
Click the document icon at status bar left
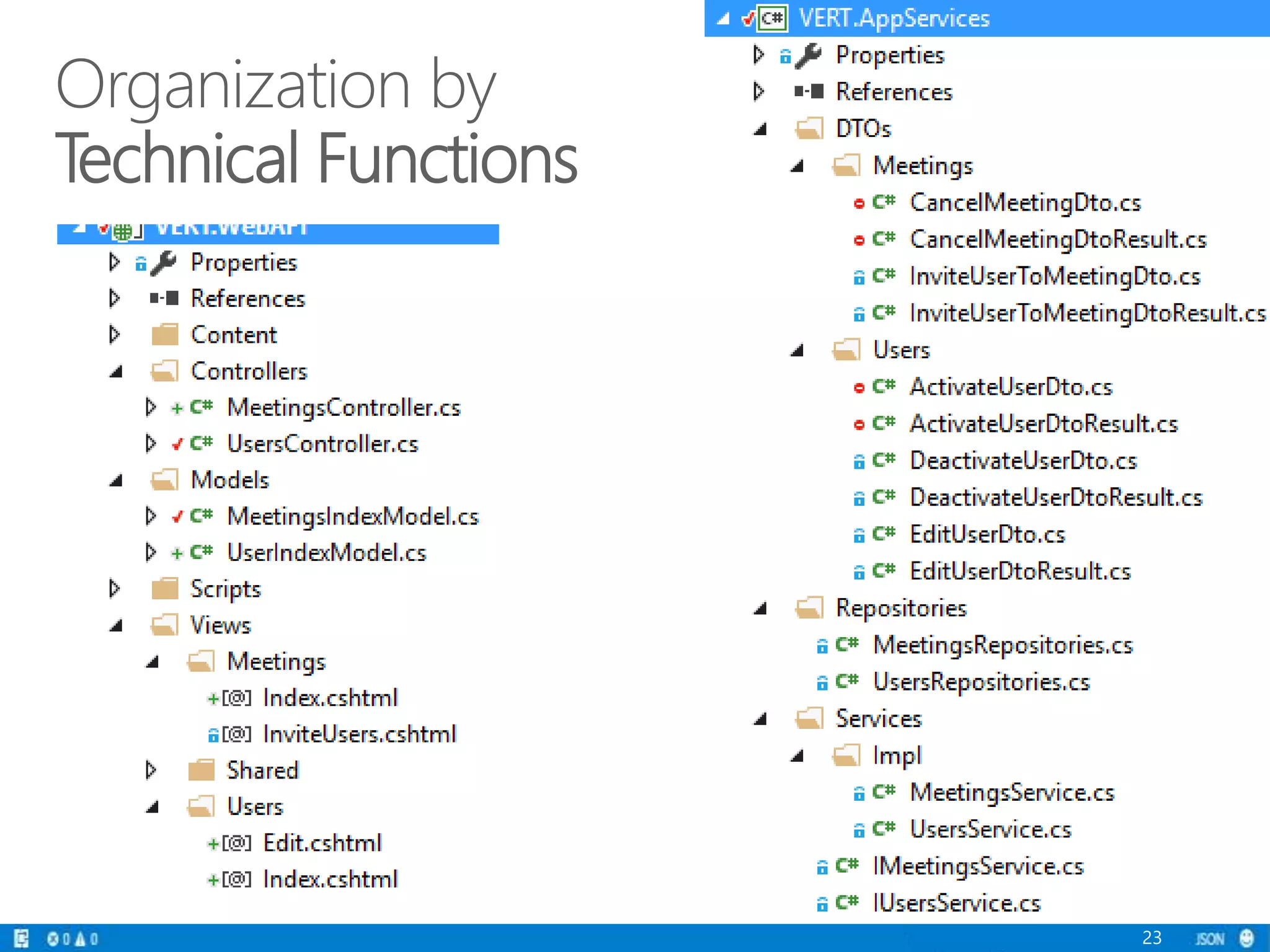pos(21,939)
